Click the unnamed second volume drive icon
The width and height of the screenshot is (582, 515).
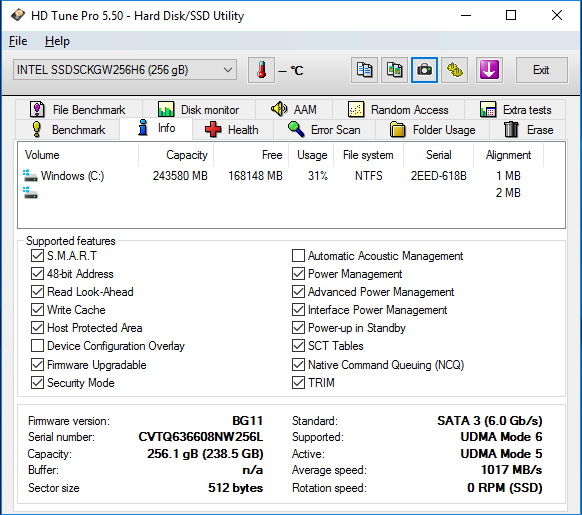30,193
